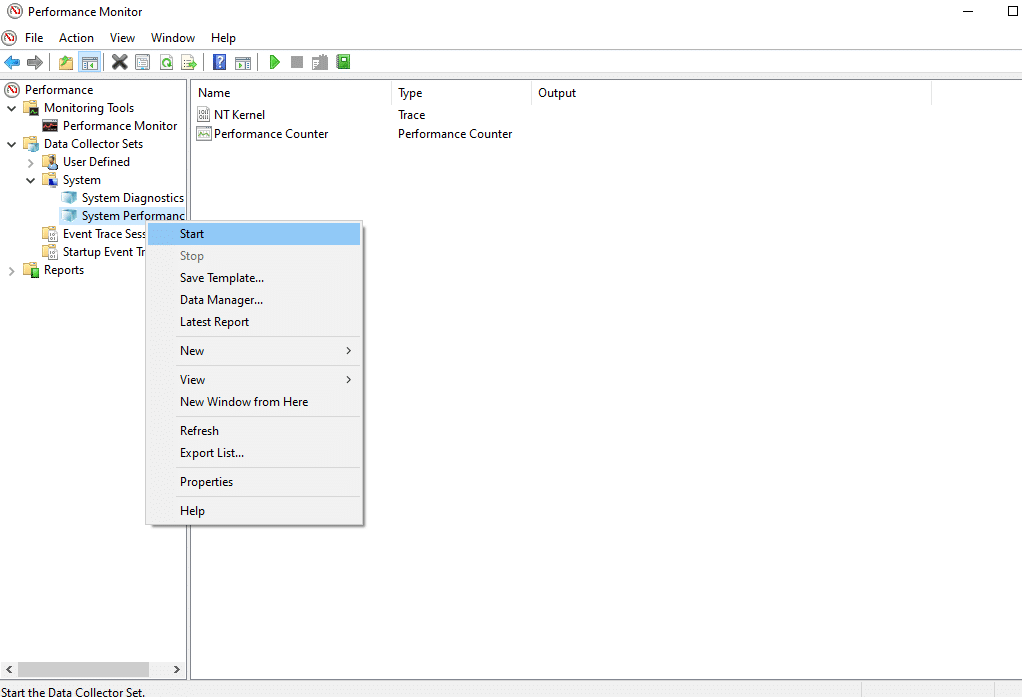Toggle the Show/Hide Action Pane icon

[x=242, y=62]
